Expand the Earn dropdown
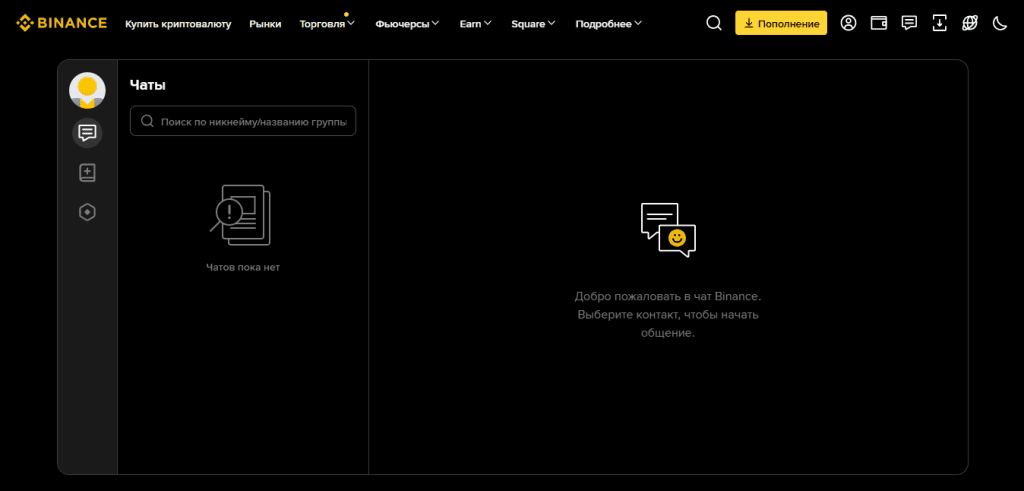Screen dimensions: 1024x491 coord(475,24)
